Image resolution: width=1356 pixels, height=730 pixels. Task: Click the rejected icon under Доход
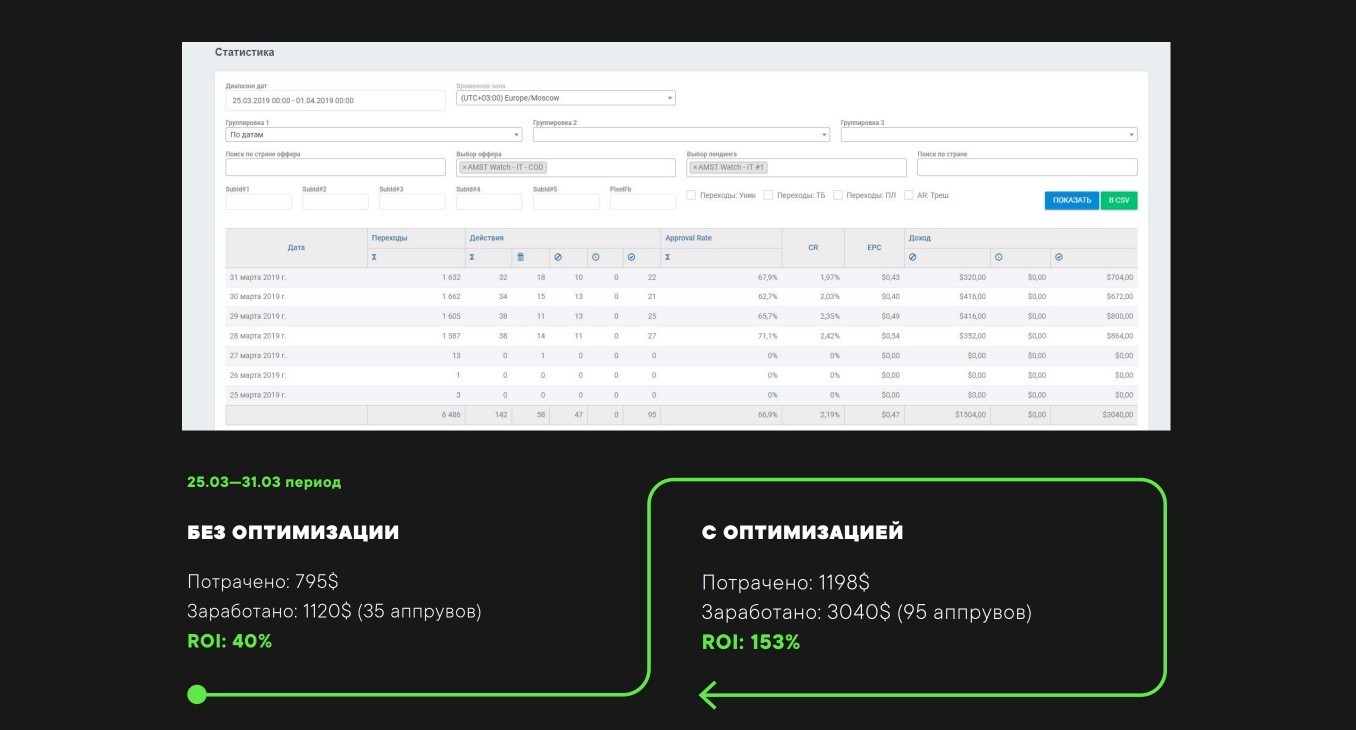coord(913,257)
